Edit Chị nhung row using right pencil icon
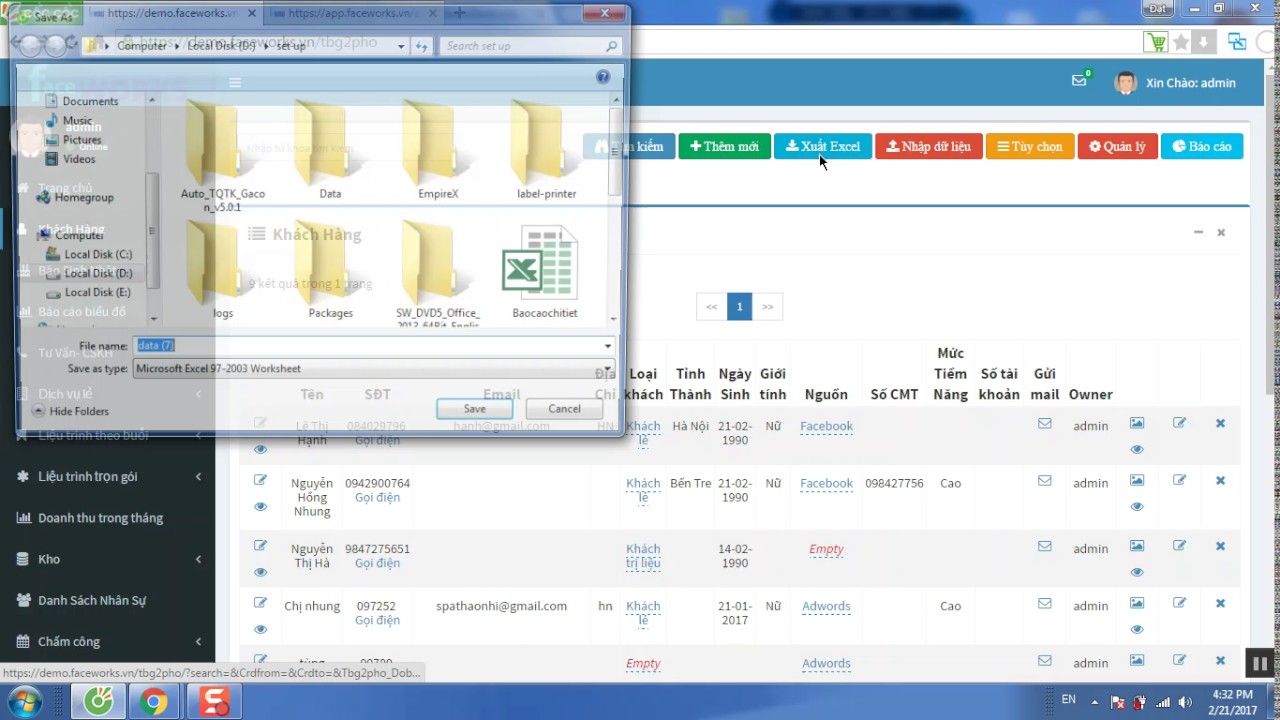 click(1180, 604)
